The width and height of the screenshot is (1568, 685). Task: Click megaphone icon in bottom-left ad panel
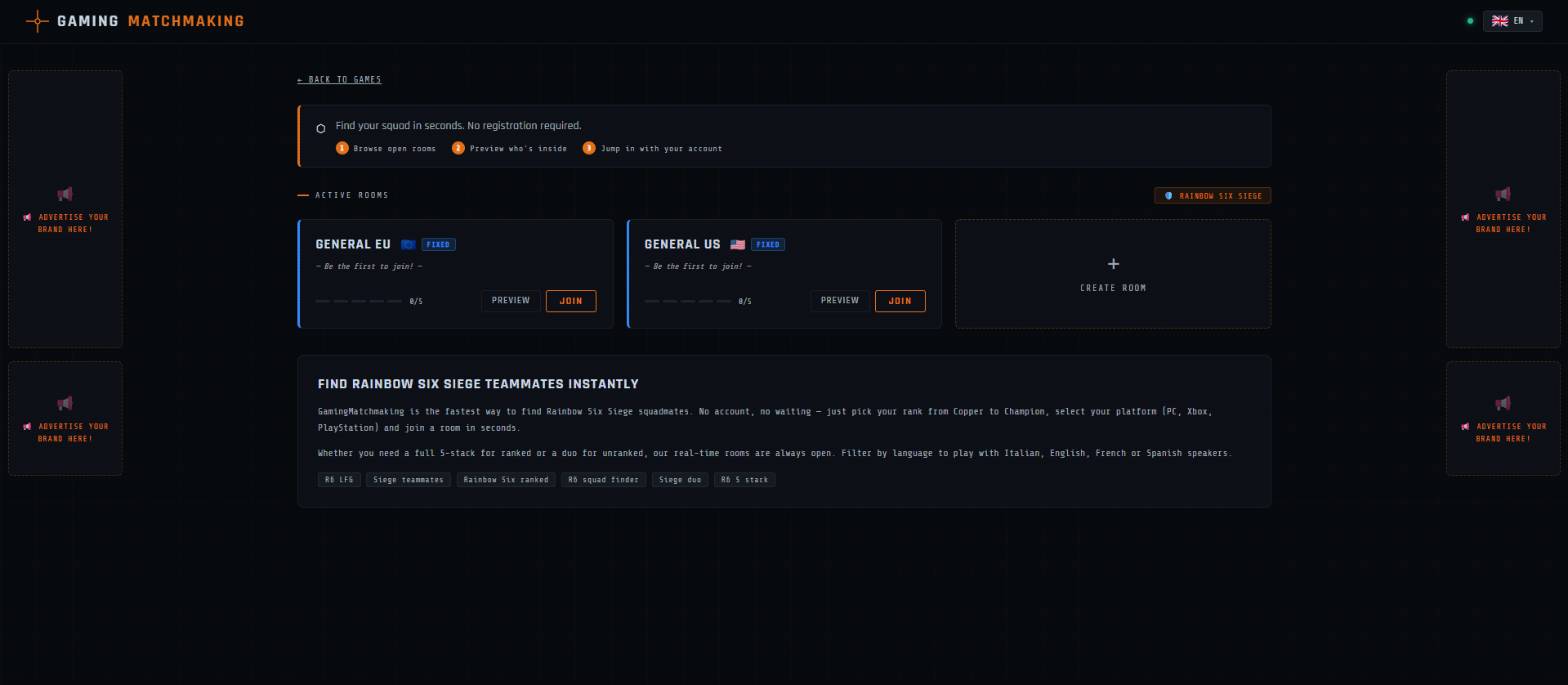point(65,403)
